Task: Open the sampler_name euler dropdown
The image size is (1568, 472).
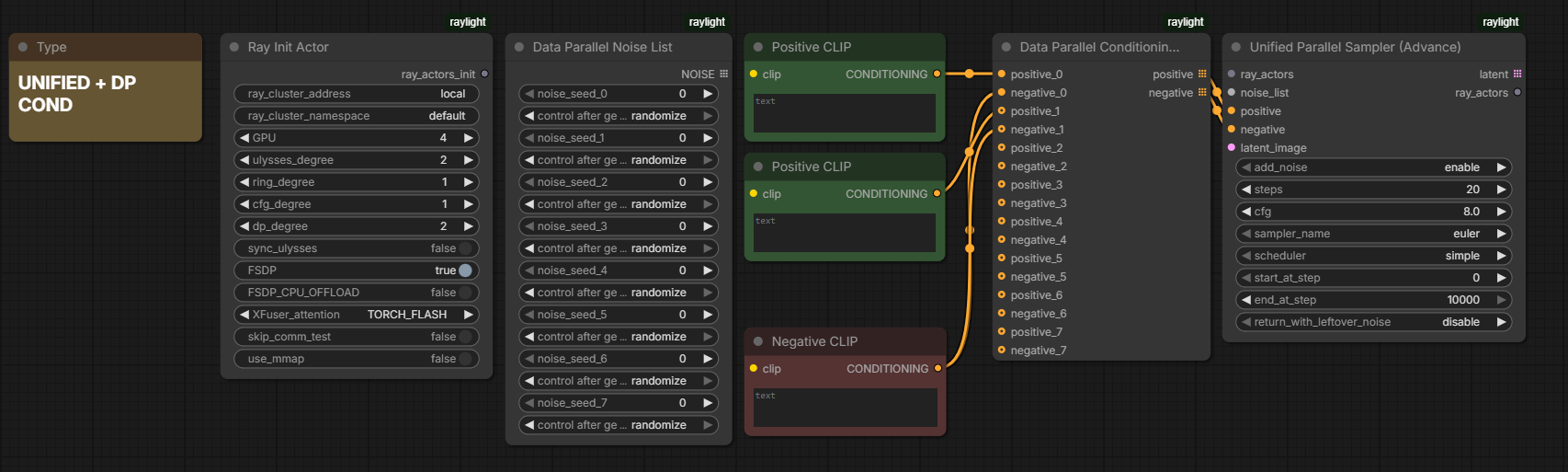Action: tap(1374, 234)
